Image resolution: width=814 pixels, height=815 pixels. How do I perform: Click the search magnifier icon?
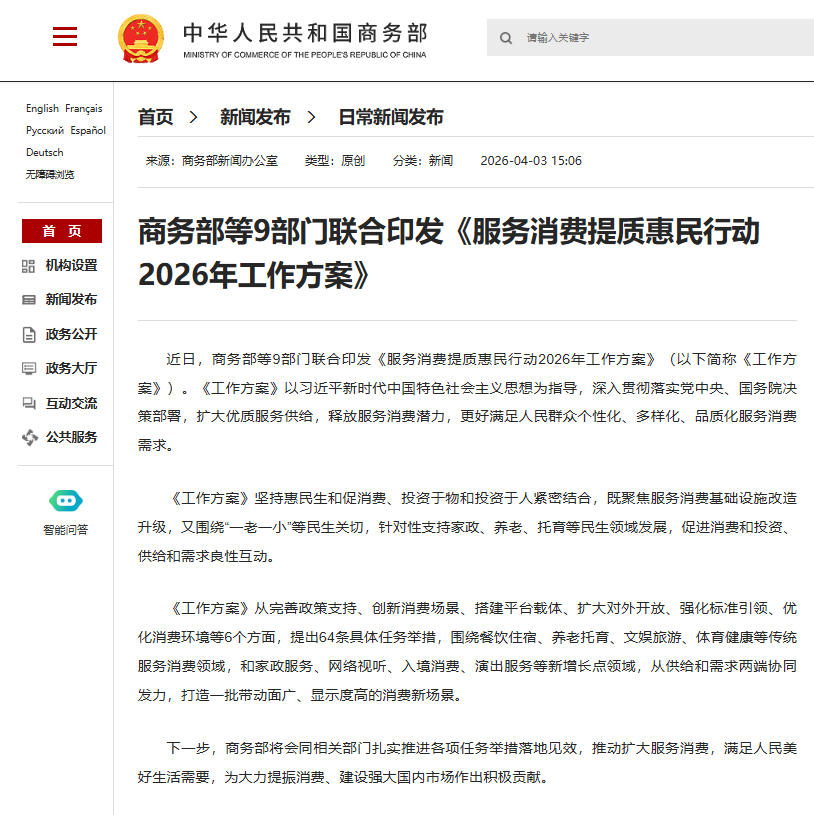point(506,38)
